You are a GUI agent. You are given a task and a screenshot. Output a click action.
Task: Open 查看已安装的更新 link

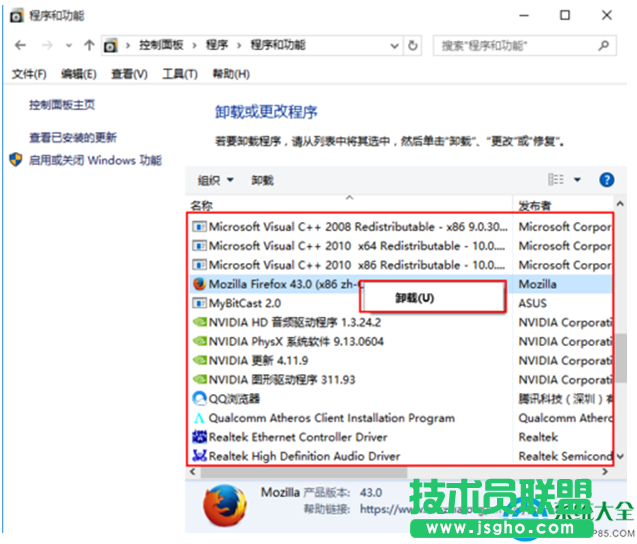tap(73, 137)
